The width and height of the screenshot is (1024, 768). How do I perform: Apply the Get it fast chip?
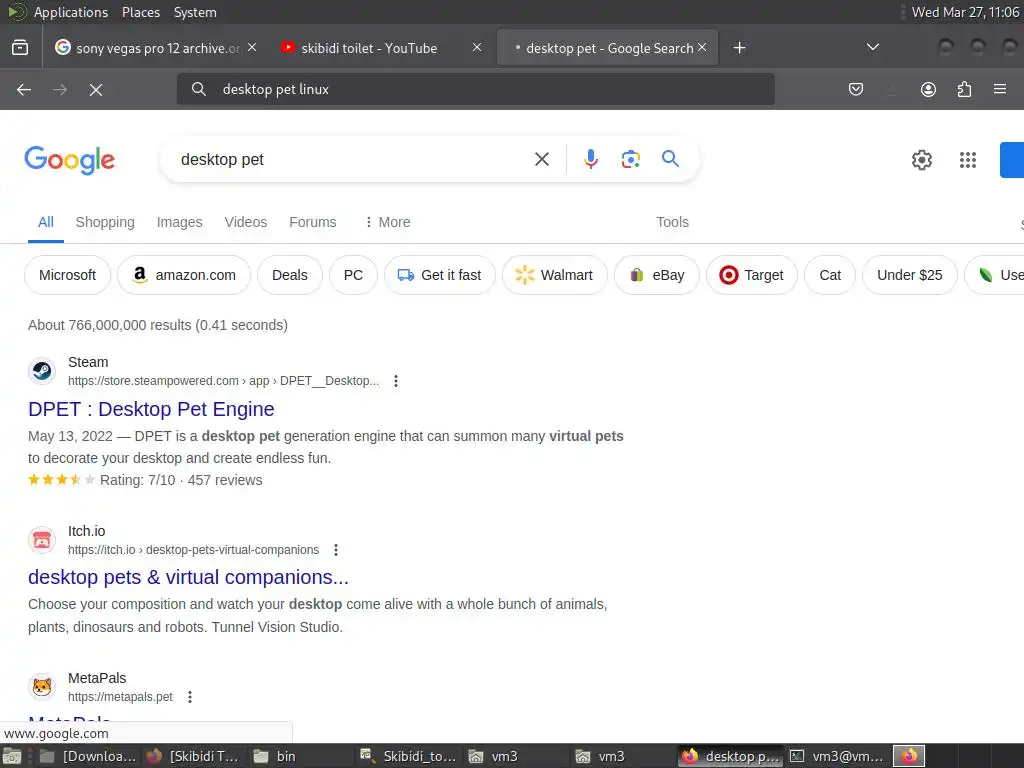[440, 275]
